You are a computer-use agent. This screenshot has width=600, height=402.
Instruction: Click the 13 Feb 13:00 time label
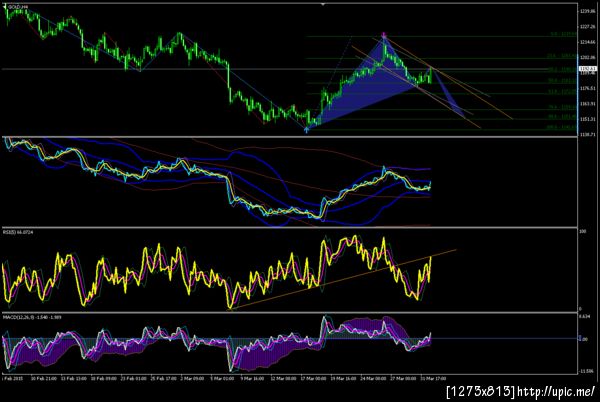73,379
